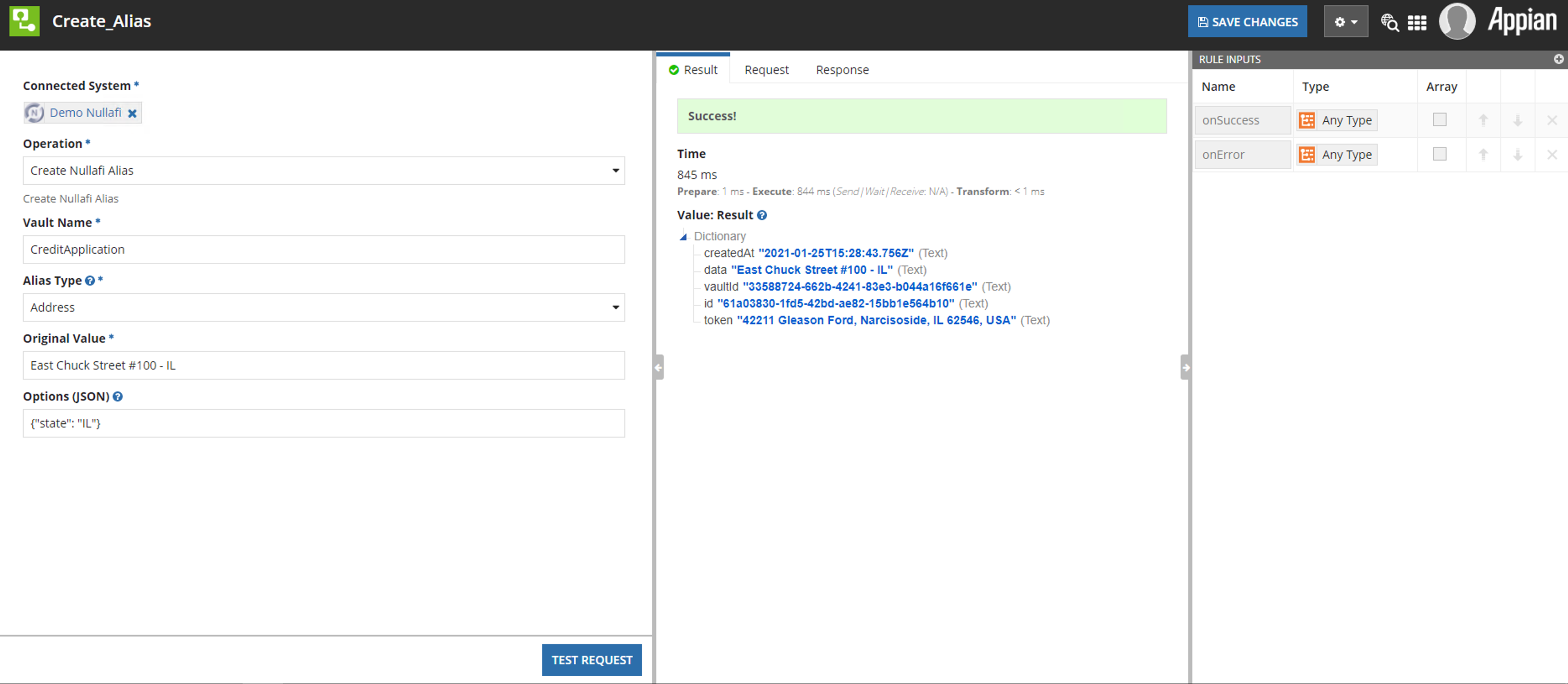
Task: Open the Demo Nullafi link
Action: (x=85, y=113)
